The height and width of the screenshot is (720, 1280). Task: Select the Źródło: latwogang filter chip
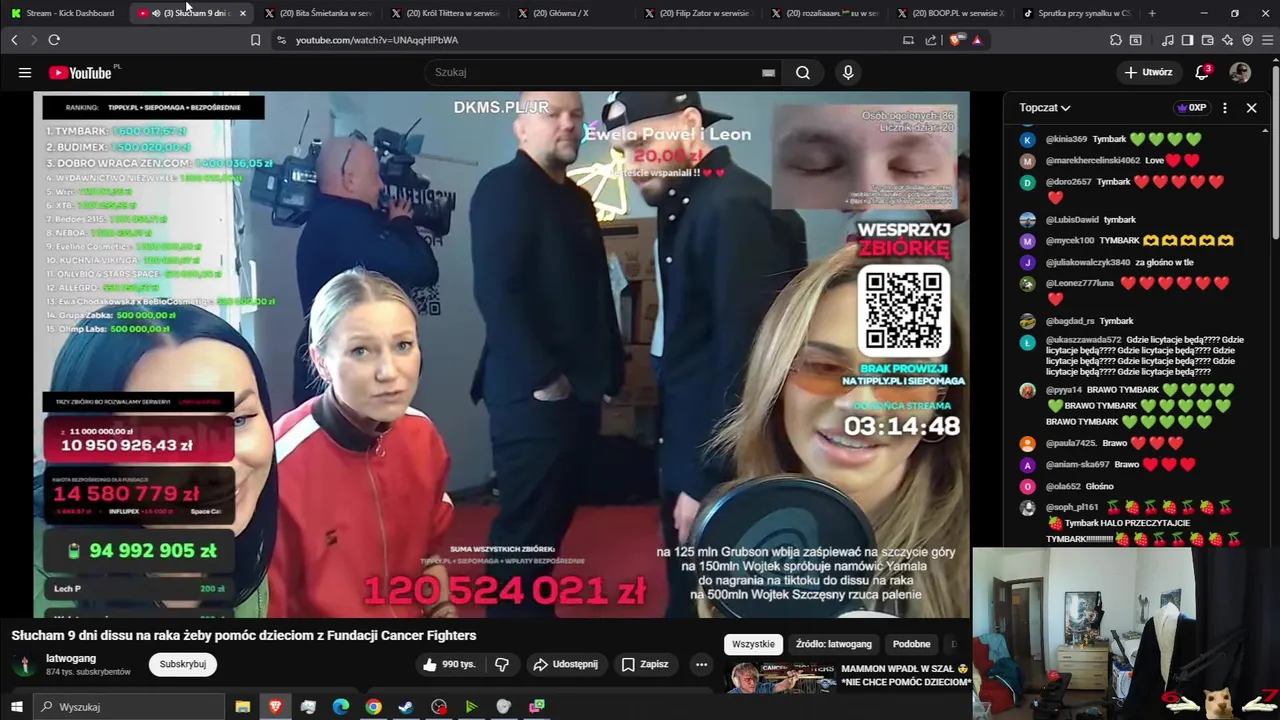[834, 644]
